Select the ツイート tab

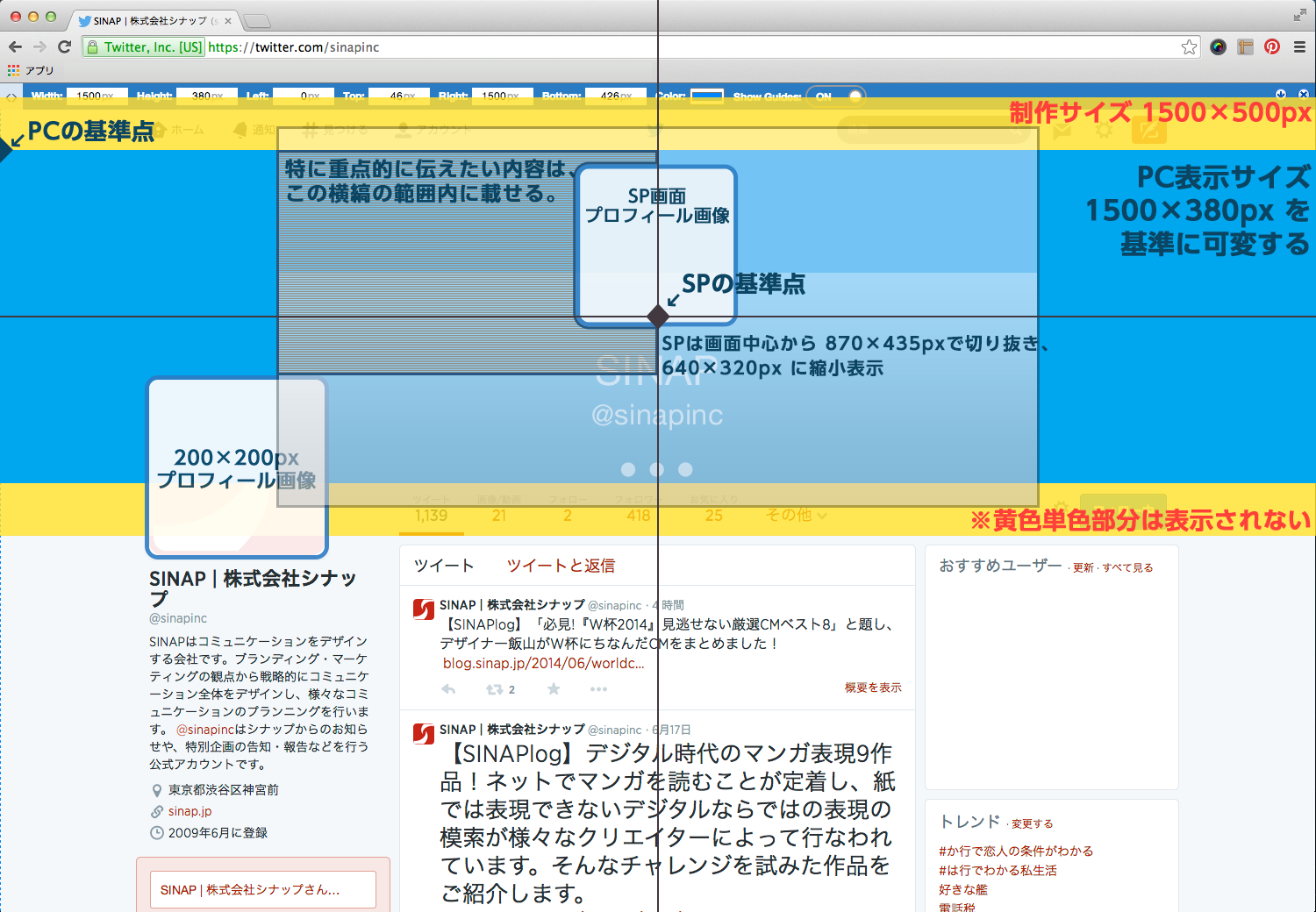[444, 566]
